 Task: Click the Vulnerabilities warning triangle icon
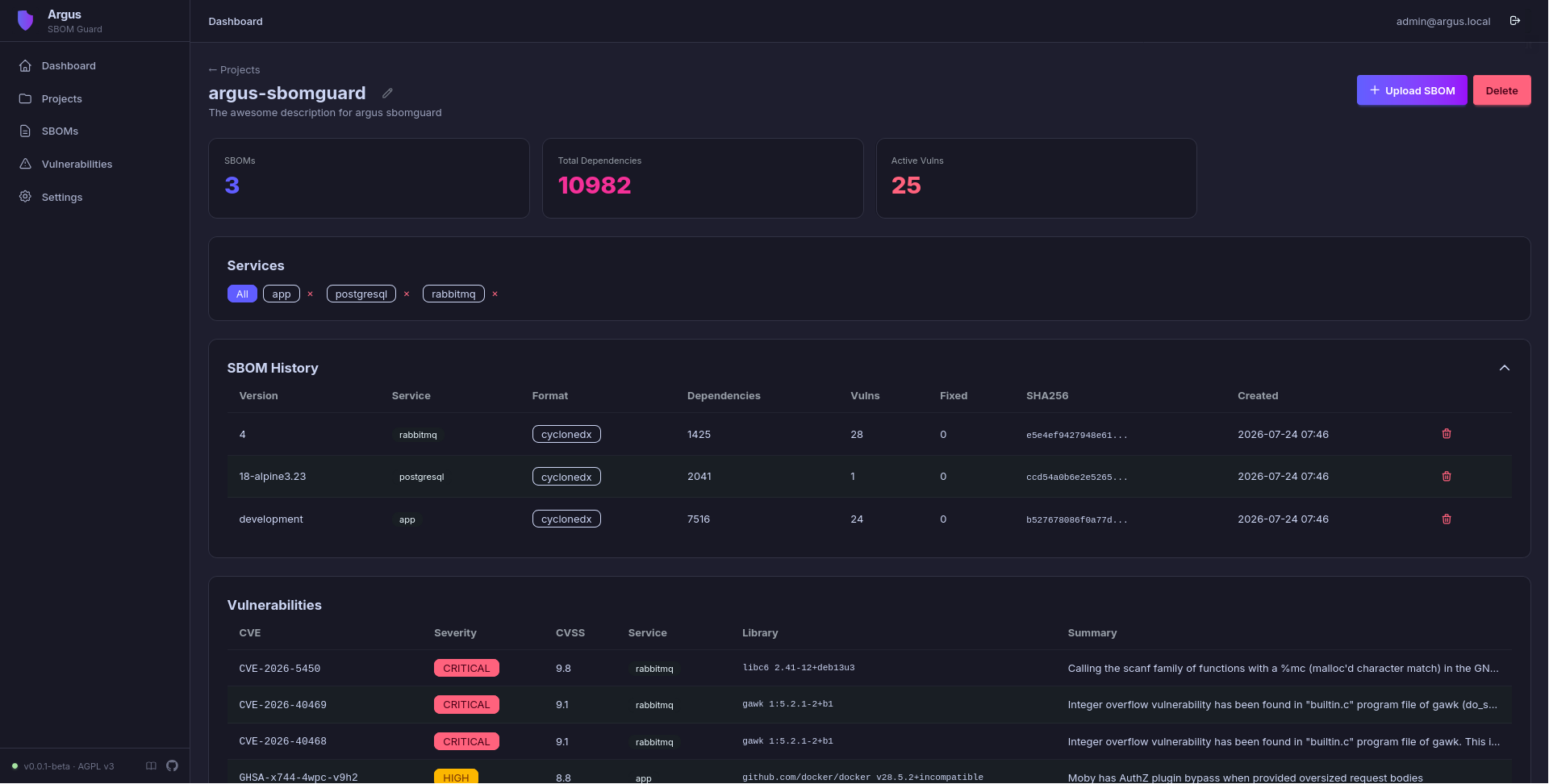25,164
